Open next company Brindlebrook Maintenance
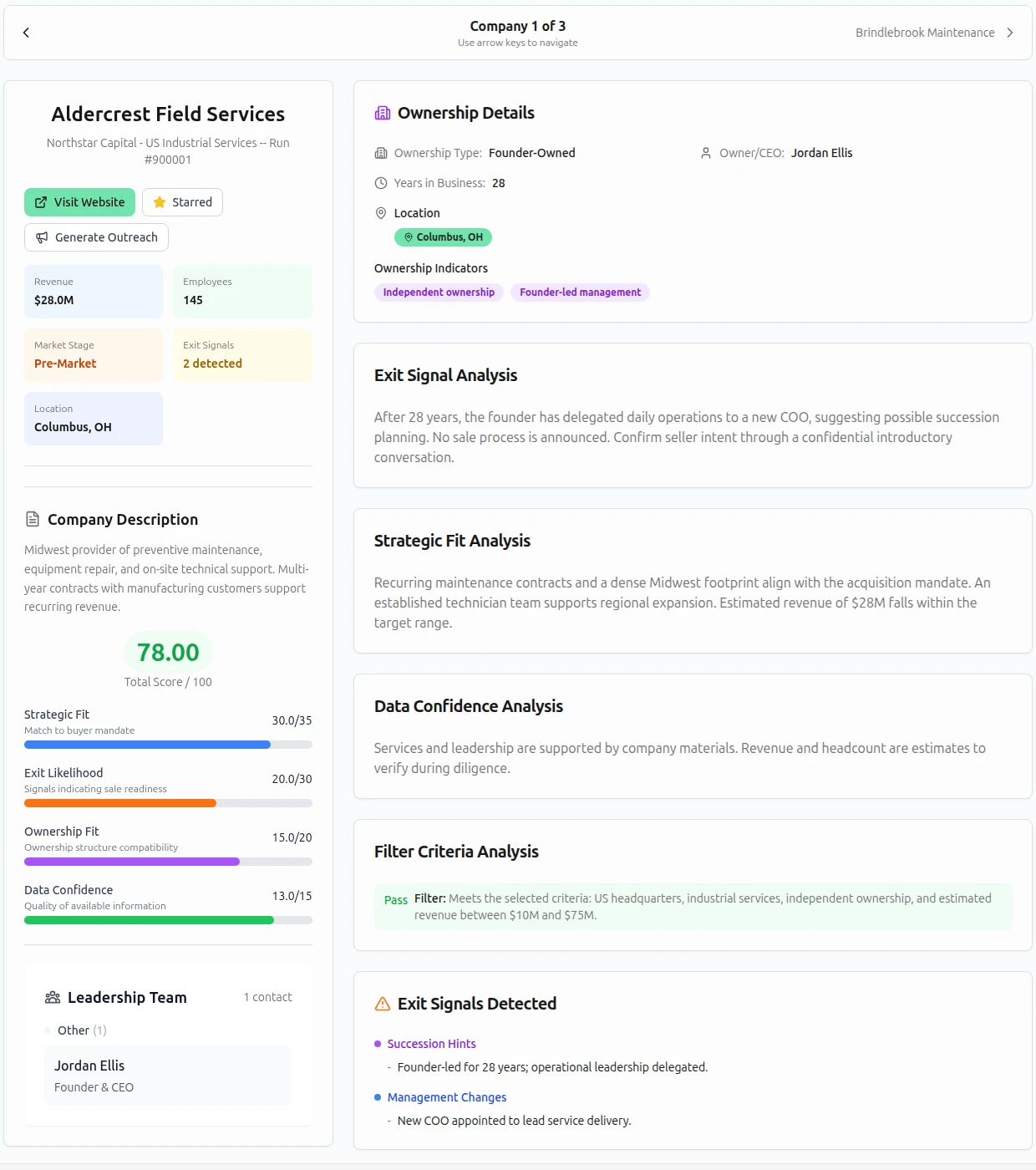 925,33
